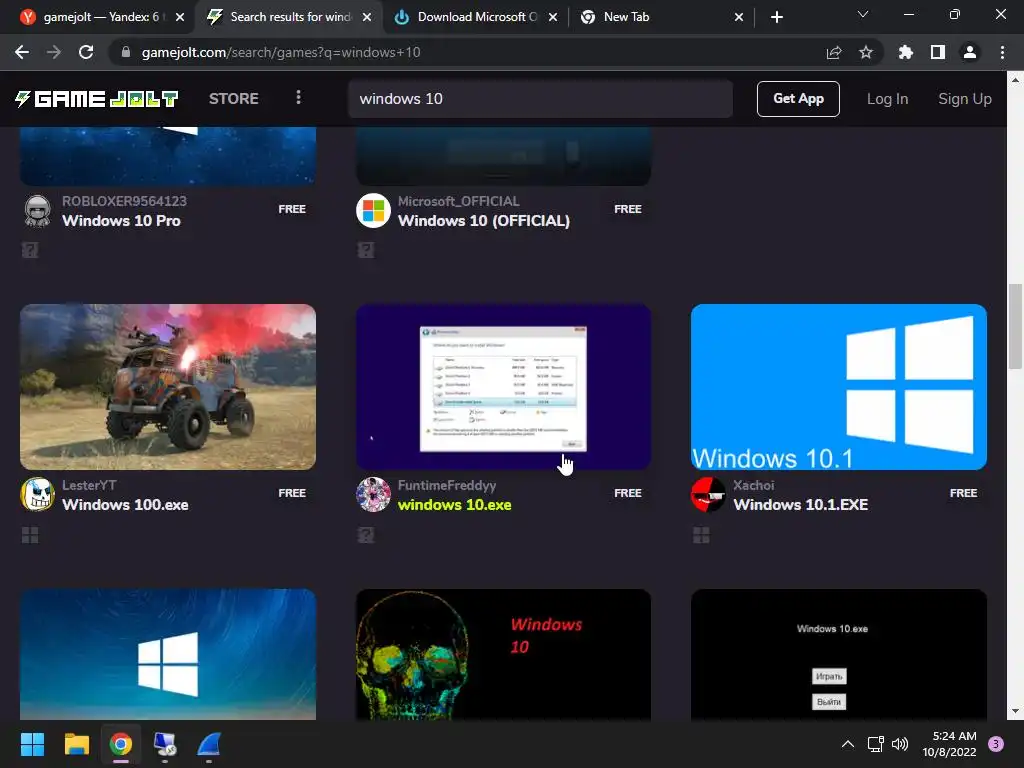Click the Windows platform icon under Windows 100.exe

(x=30, y=536)
